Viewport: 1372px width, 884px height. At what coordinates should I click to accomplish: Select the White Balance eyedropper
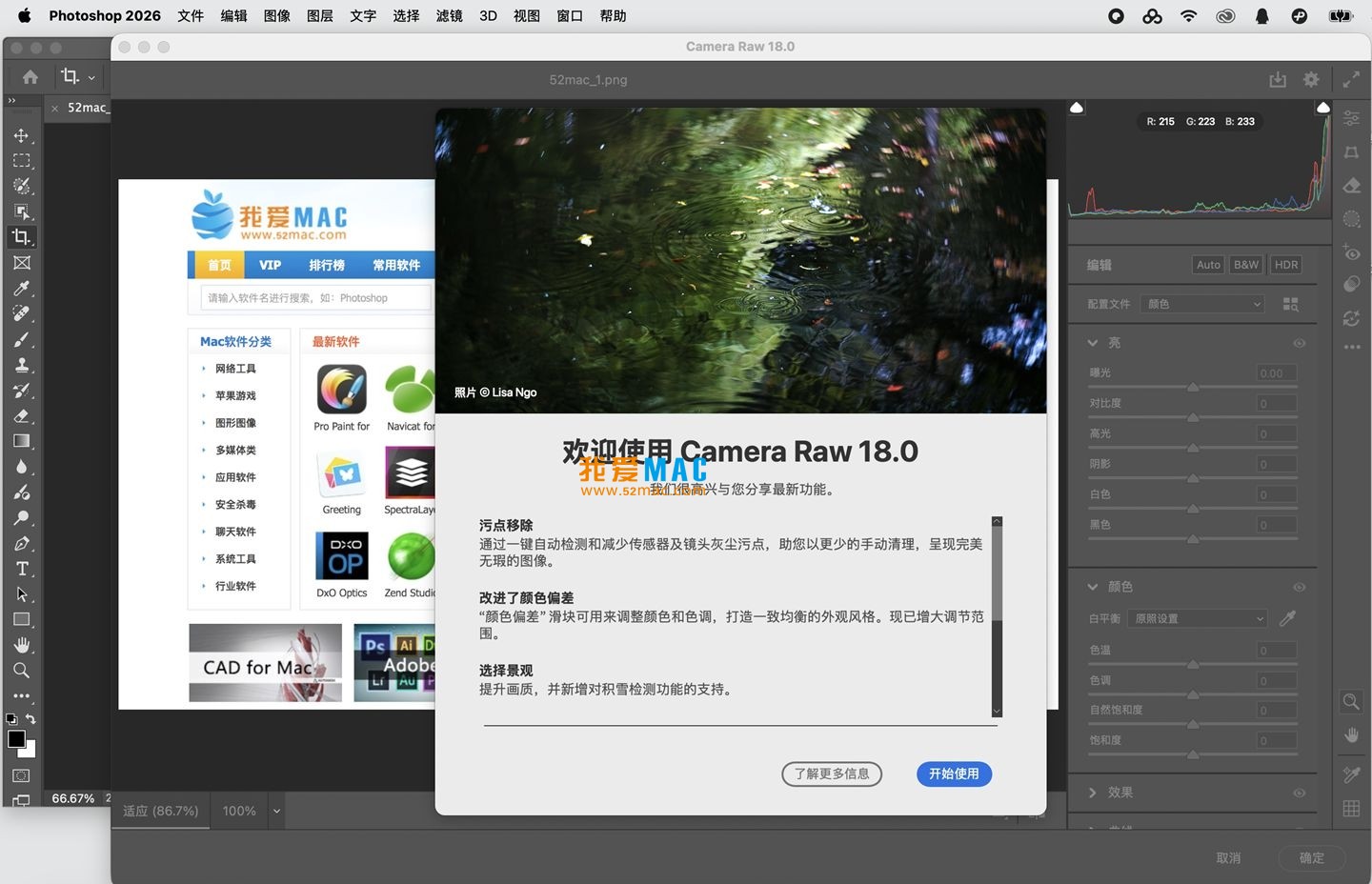(x=1287, y=618)
